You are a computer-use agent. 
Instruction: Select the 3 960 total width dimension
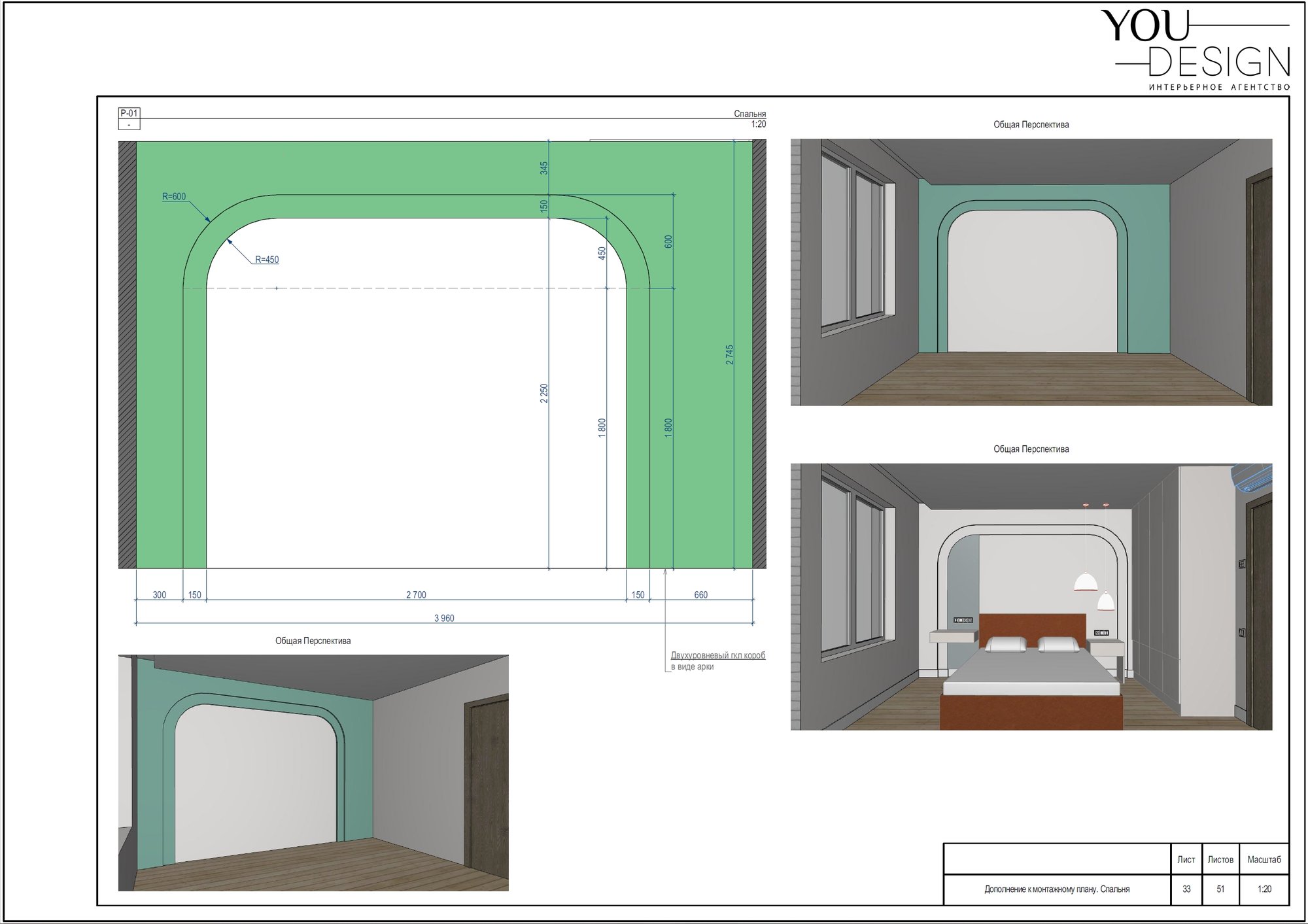point(444,618)
